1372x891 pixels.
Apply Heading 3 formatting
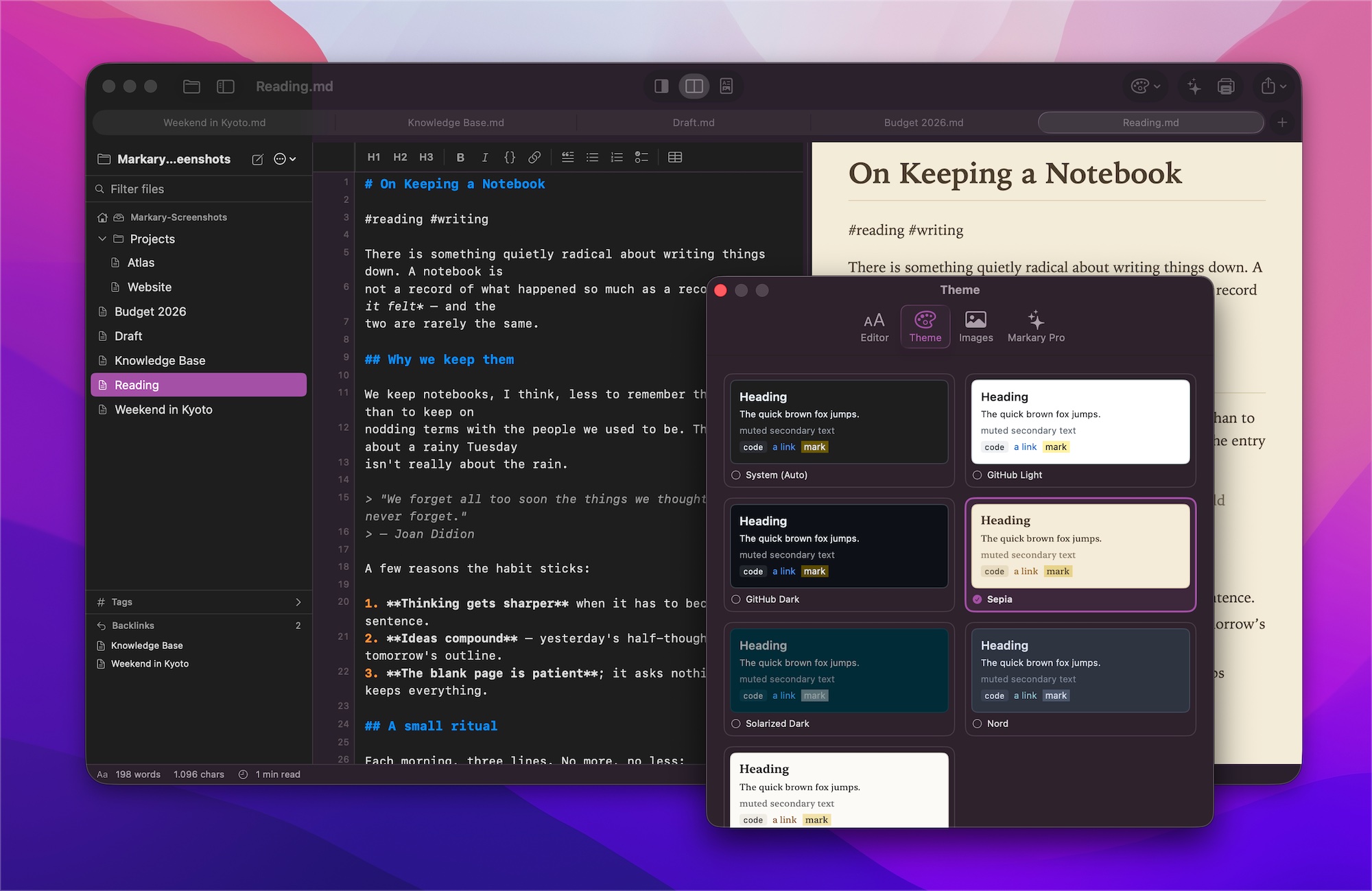click(x=426, y=157)
